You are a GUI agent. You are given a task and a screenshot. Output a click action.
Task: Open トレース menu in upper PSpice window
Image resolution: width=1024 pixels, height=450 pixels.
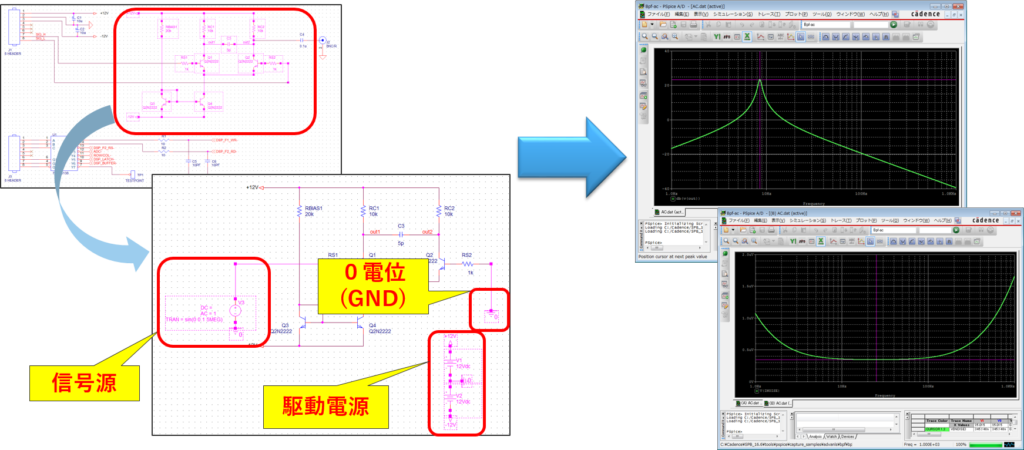click(x=769, y=14)
